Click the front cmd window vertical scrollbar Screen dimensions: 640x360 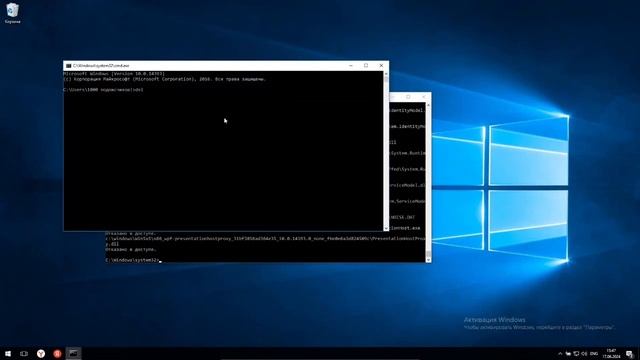pos(386,151)
